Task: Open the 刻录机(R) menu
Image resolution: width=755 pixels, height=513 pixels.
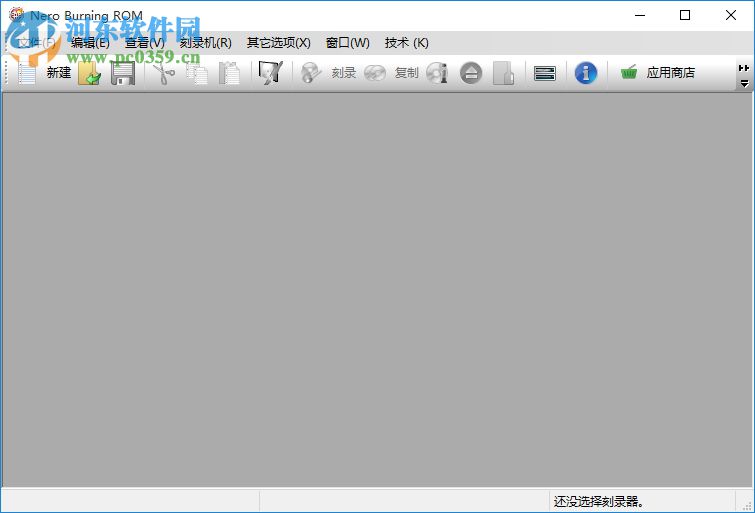Action: pos(206,43)
